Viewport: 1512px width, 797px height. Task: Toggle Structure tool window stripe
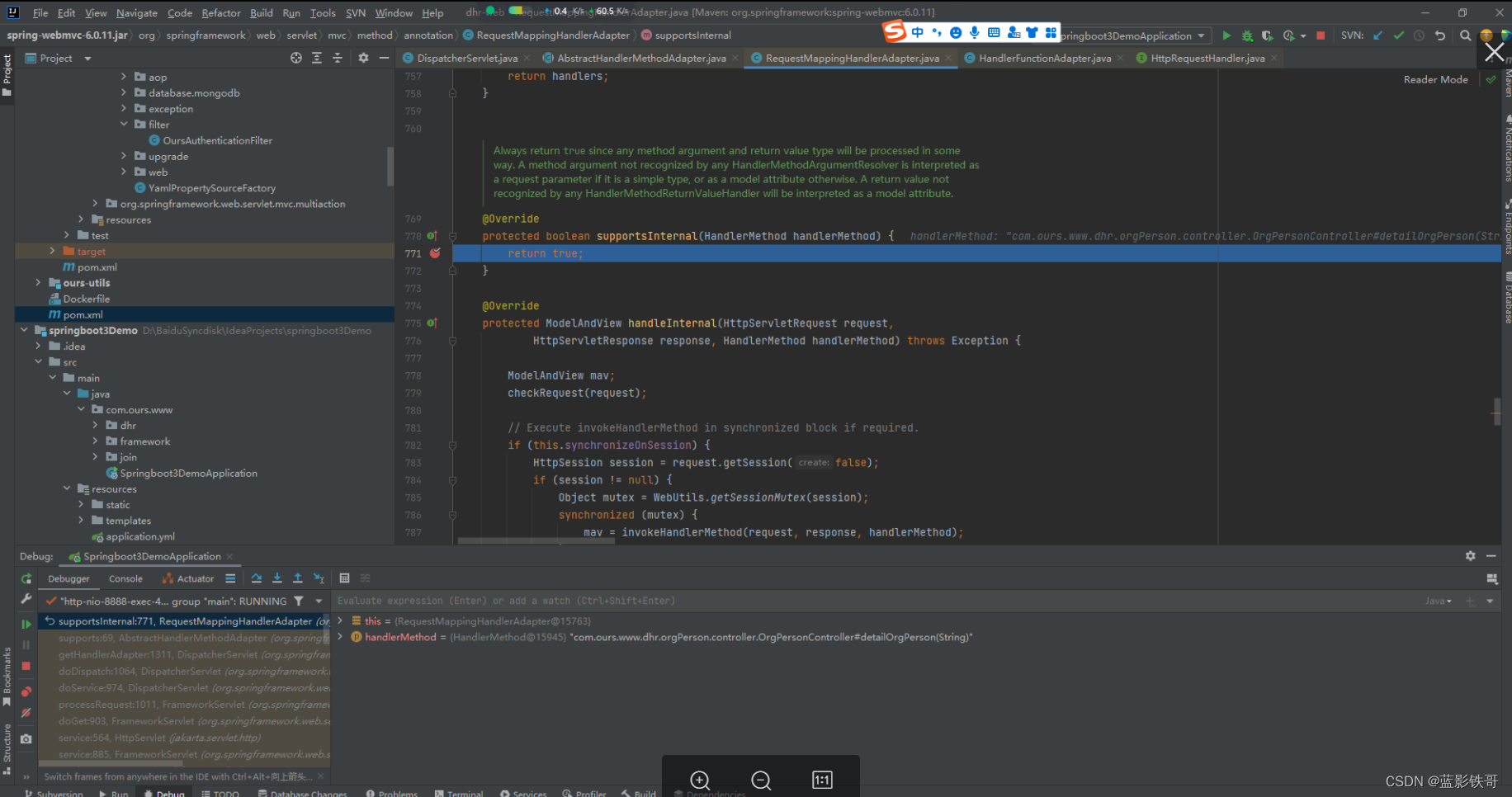pos(7,749)
